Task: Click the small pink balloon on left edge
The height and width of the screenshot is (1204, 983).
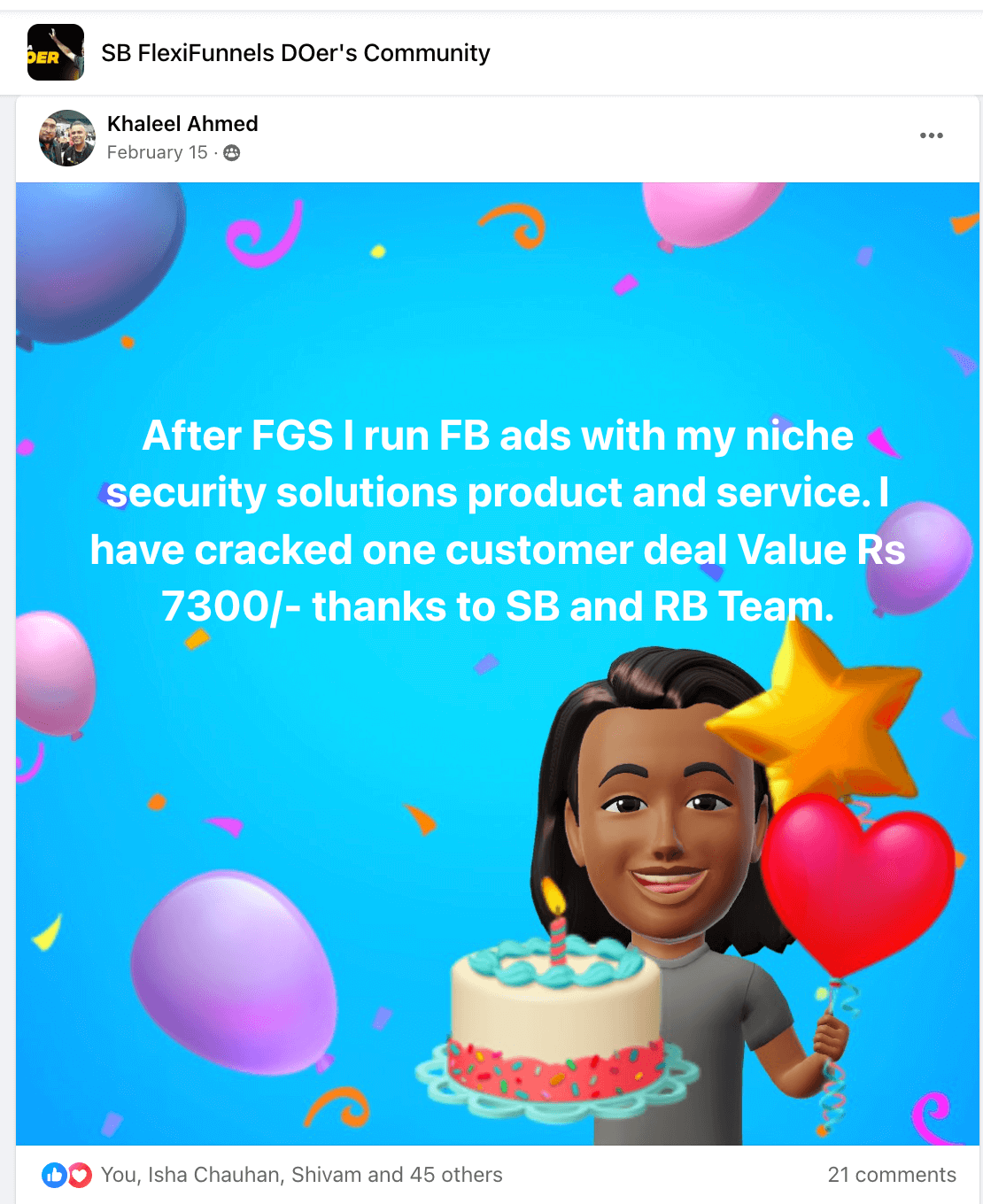Action: pyautogui.click(x=53, y=675)
